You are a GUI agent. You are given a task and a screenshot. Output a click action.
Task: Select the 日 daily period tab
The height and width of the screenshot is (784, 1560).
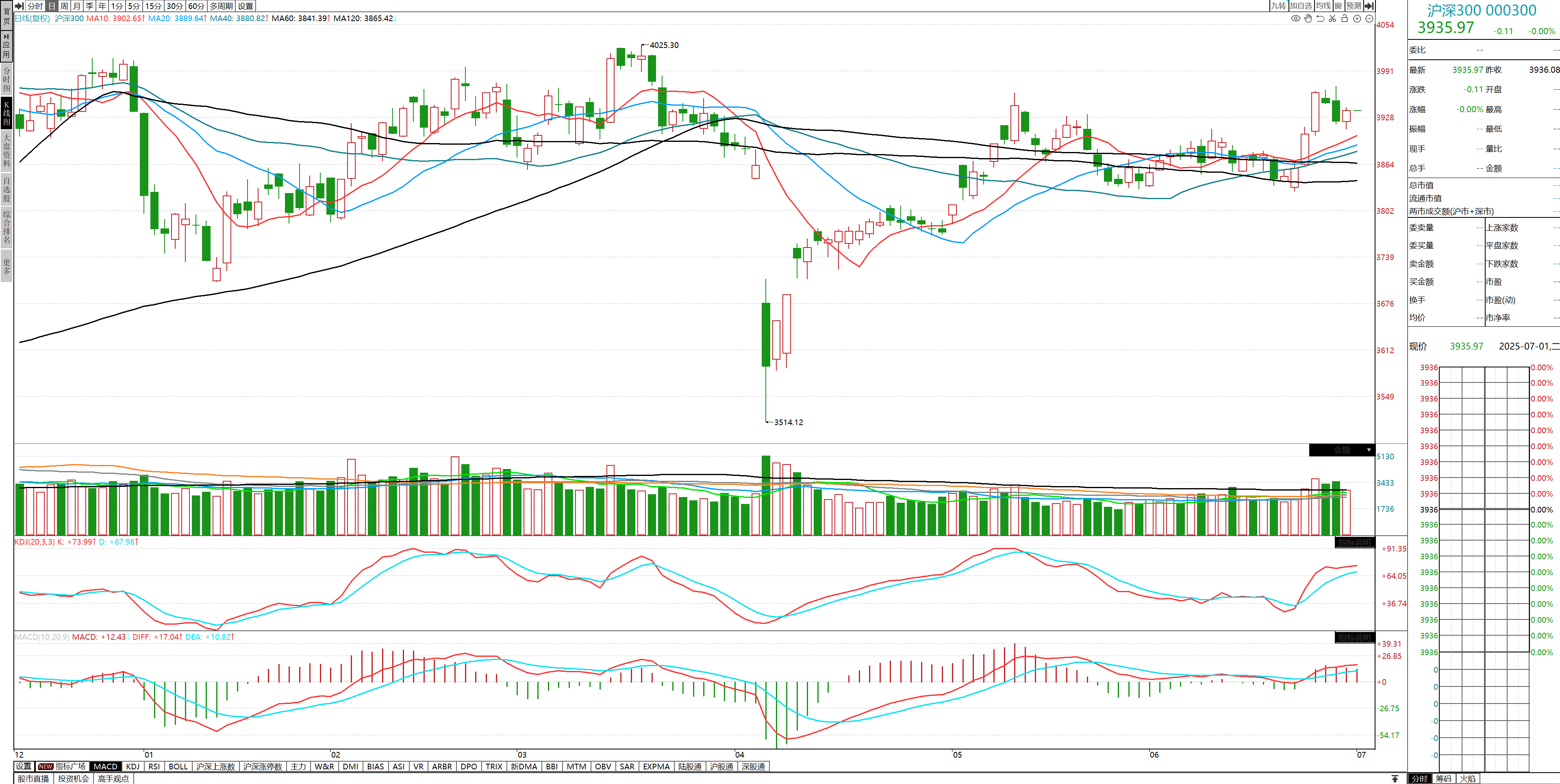tap(52, 6)
